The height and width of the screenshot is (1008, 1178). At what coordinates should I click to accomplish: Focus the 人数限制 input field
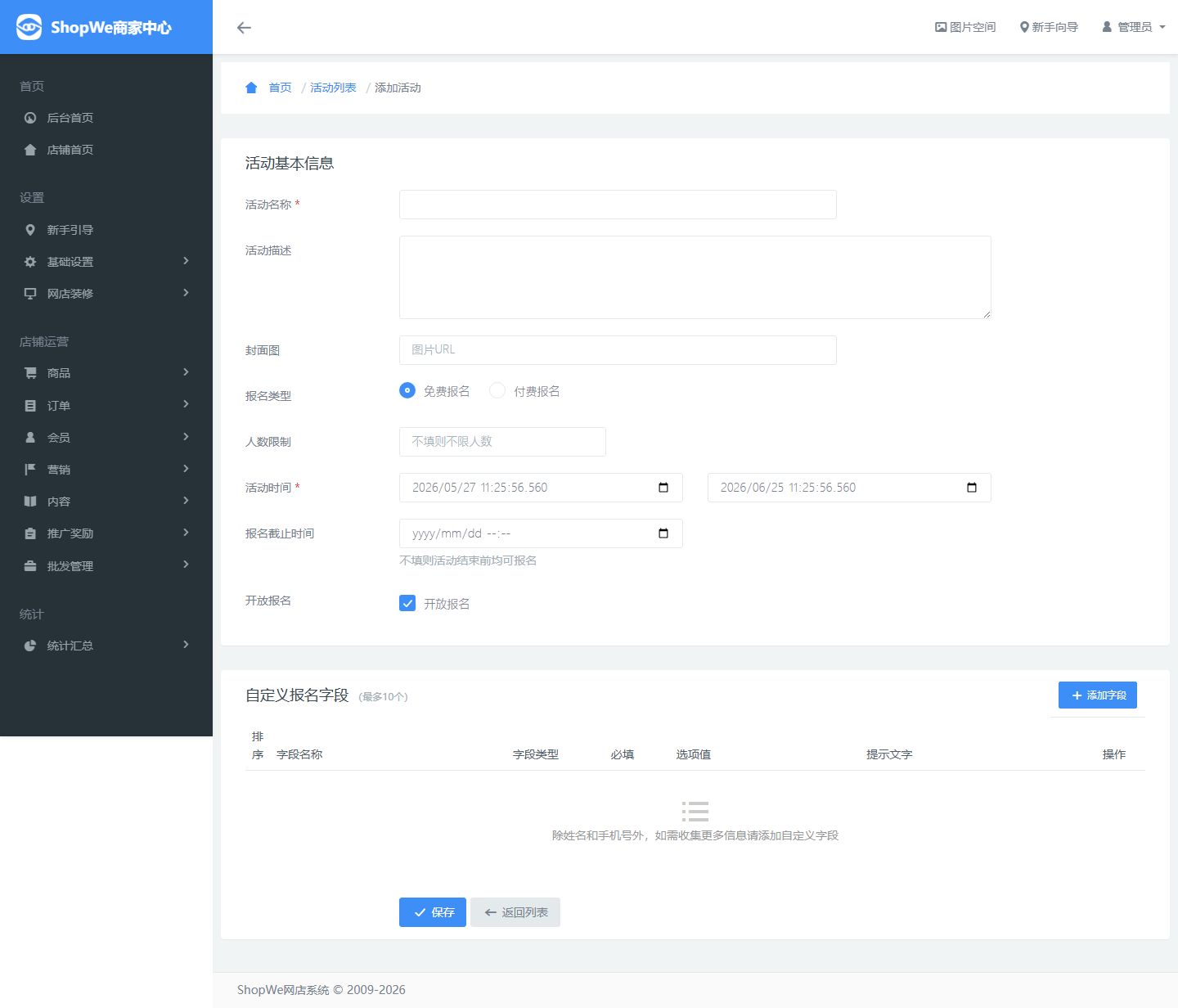[502, 442]
